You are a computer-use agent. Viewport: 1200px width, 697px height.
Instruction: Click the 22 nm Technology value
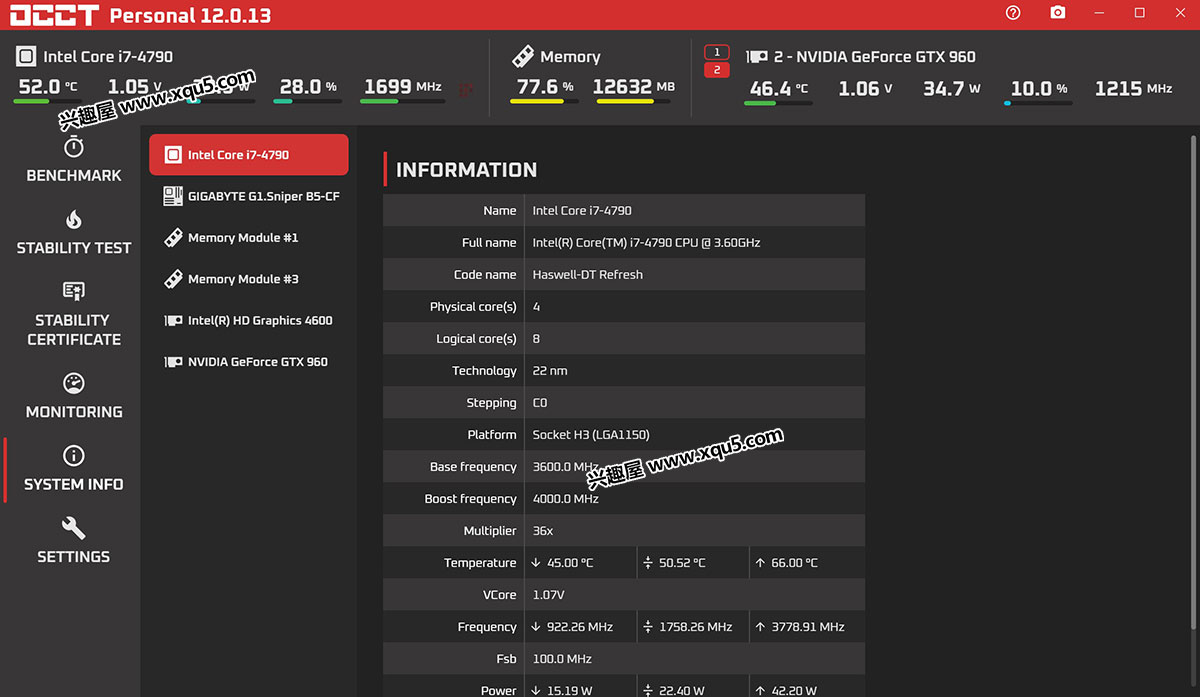tap(550, 370)
